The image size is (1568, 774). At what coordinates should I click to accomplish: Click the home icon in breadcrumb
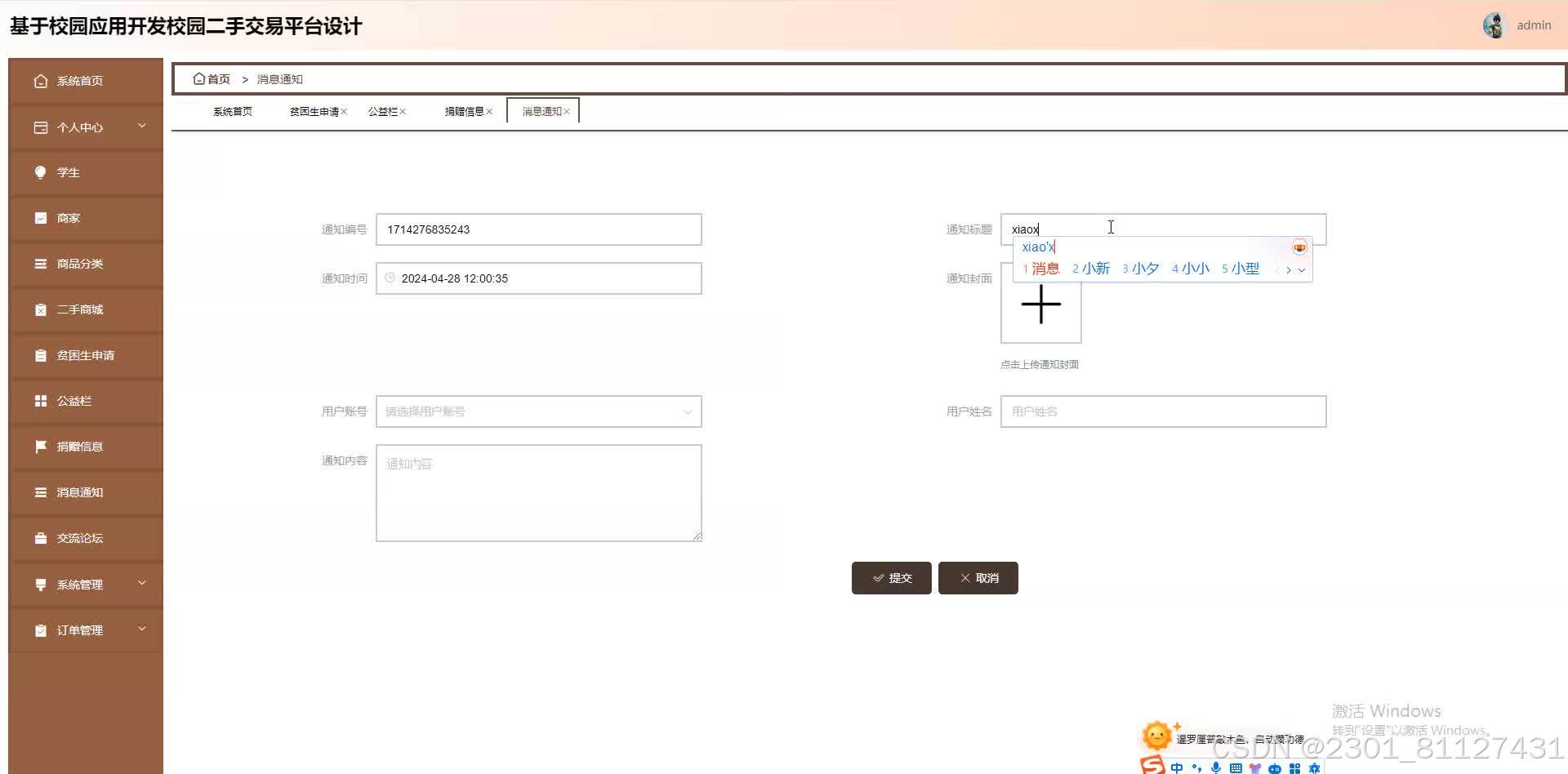(198, 78)
